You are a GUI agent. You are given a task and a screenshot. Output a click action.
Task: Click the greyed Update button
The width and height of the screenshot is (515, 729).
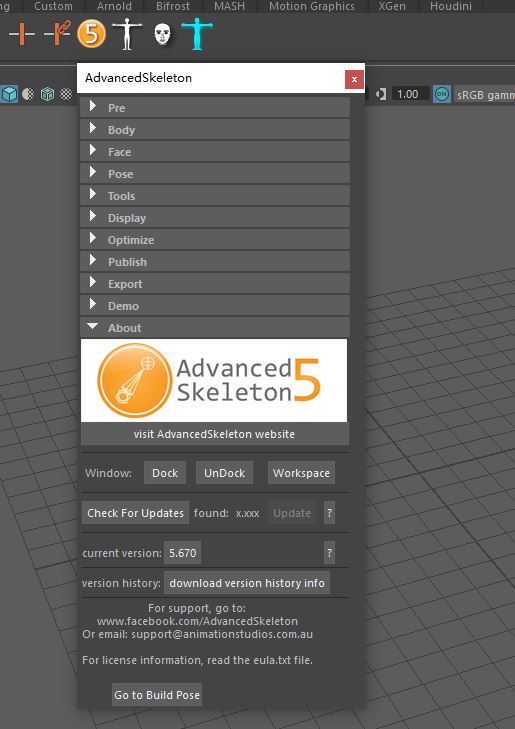point(292,513)
